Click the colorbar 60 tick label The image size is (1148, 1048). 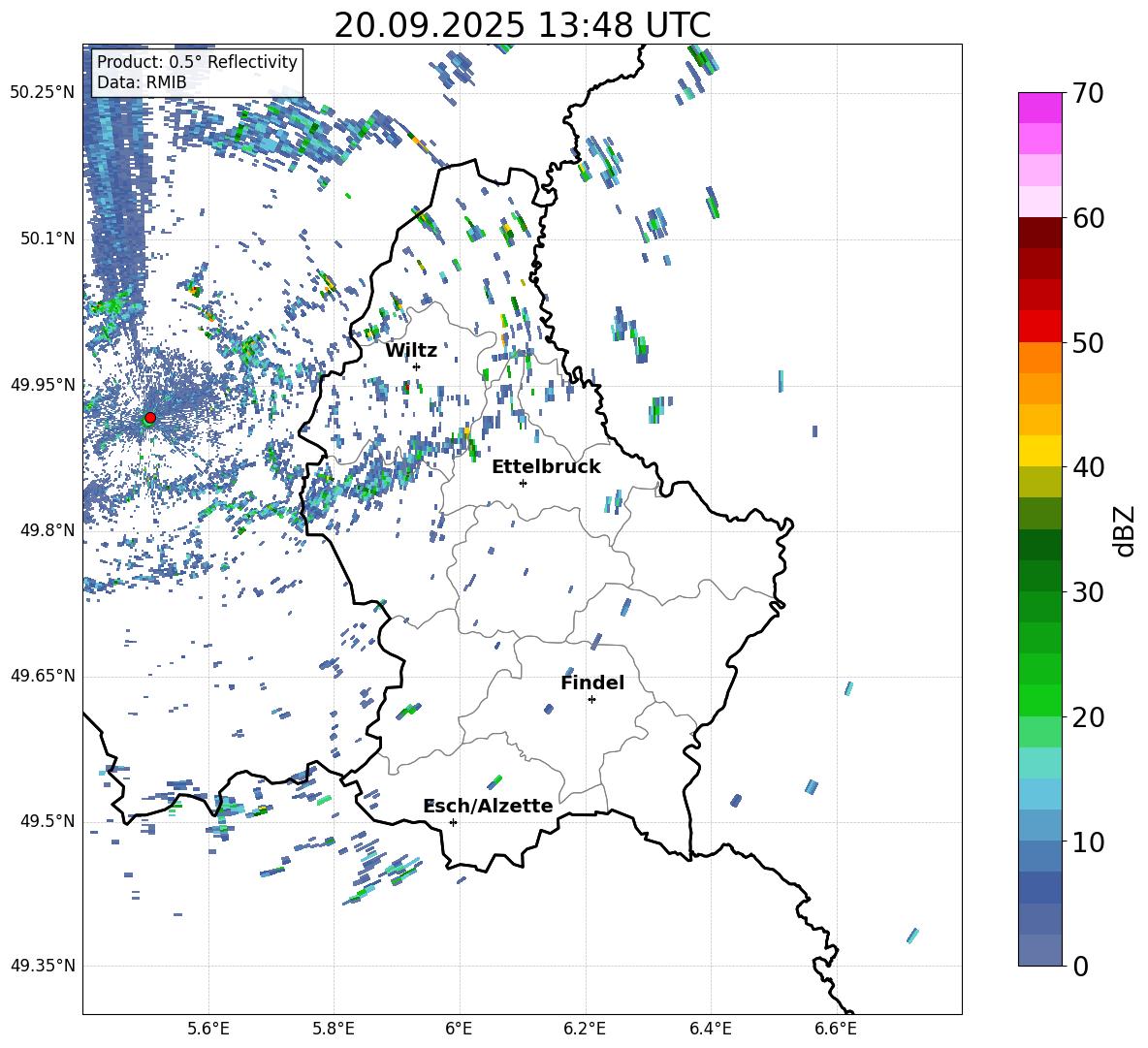(x=1088, y=218)
